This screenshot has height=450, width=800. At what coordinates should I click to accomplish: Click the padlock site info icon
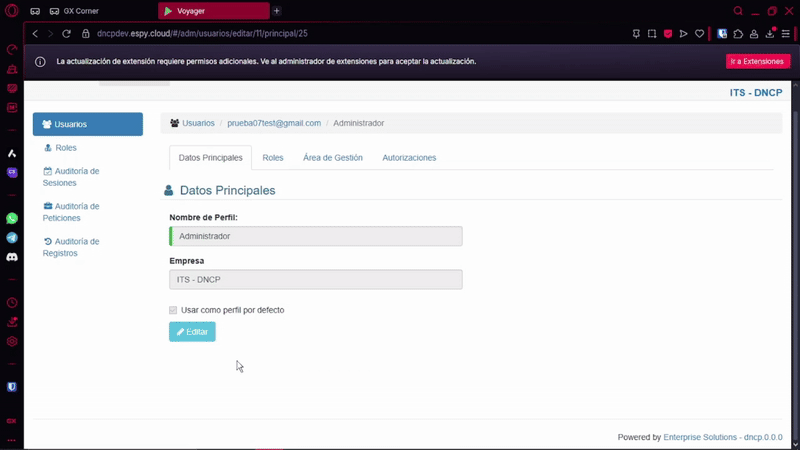[x=86, y=34]
